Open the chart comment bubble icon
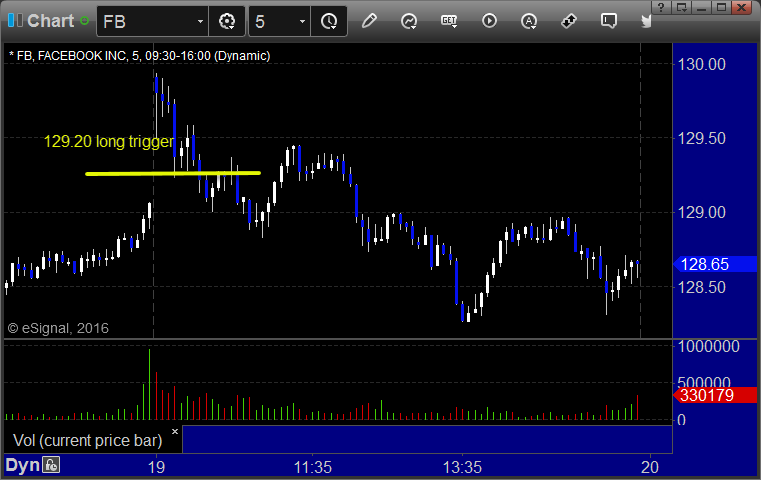The width and height of the screenshot is (761, 480). [x=608, y=21]
